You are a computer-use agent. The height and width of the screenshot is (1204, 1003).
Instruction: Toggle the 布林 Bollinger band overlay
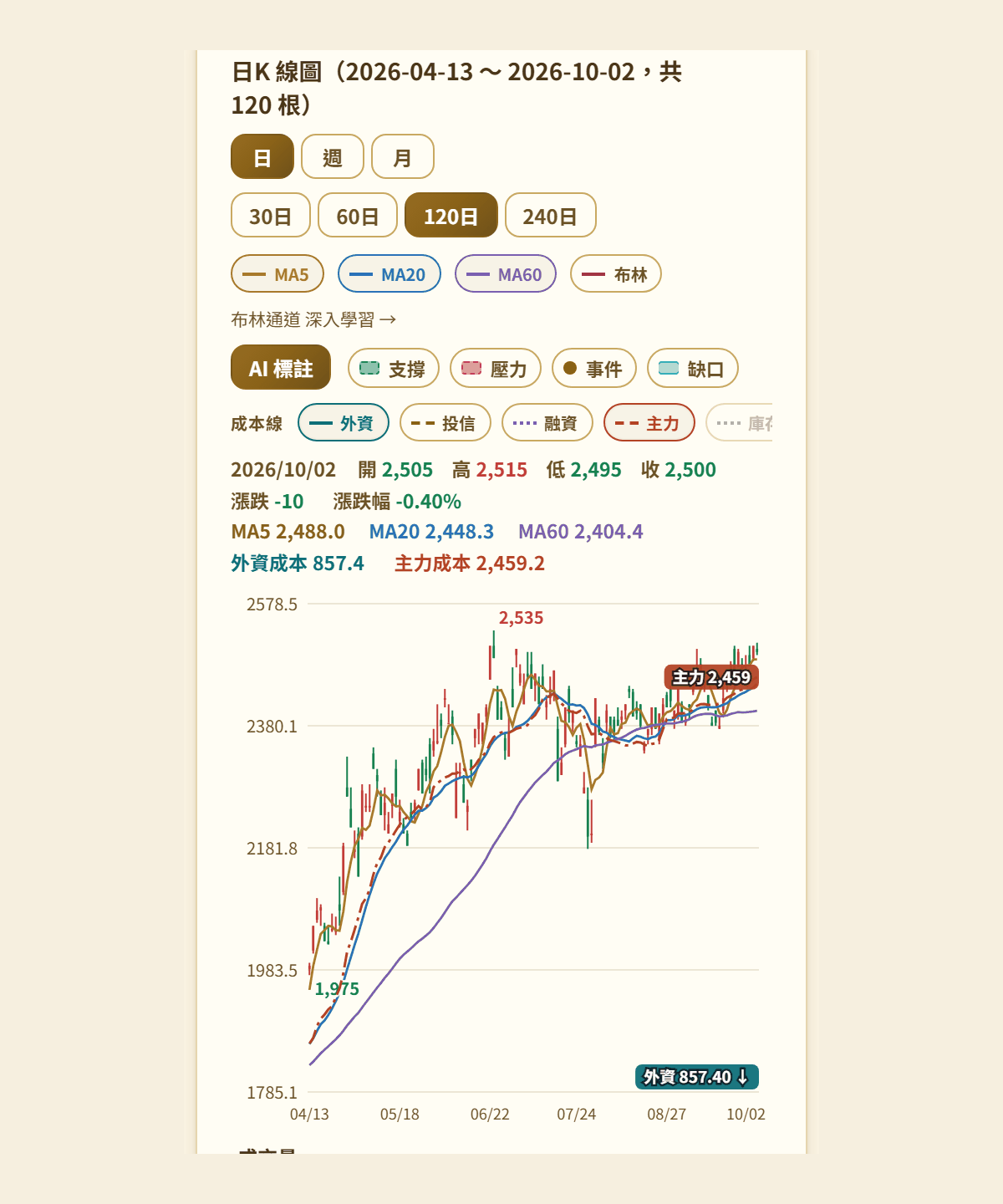[x=616, y=273]
